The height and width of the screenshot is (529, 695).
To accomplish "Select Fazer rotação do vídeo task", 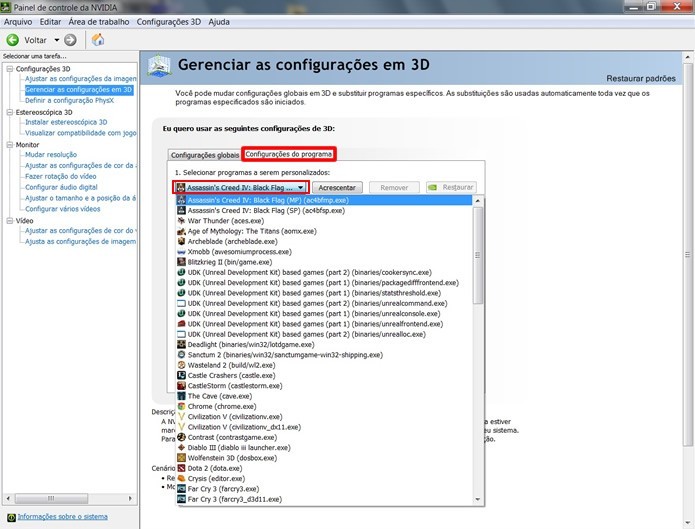I will [61, 176].
